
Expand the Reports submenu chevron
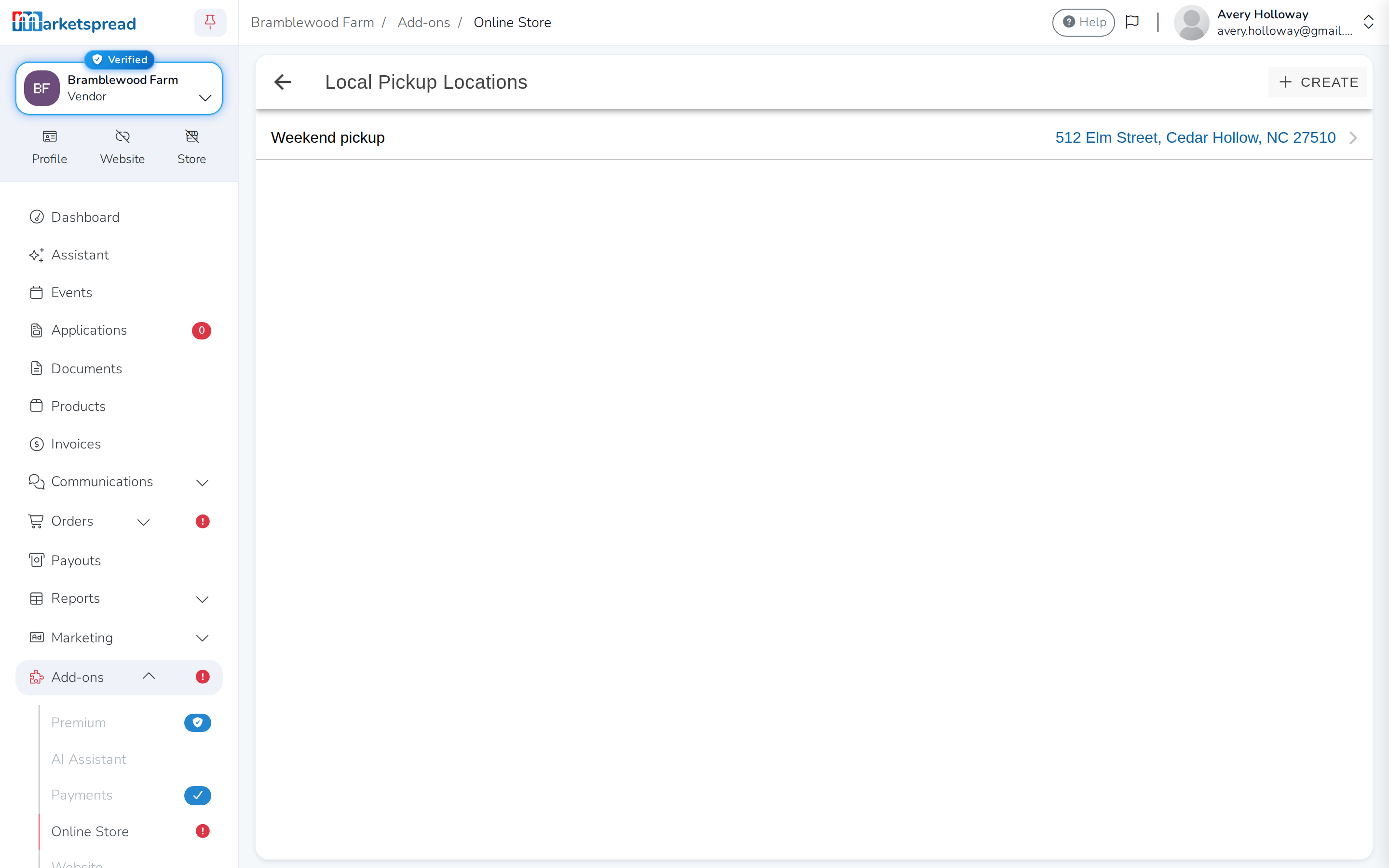202,599
